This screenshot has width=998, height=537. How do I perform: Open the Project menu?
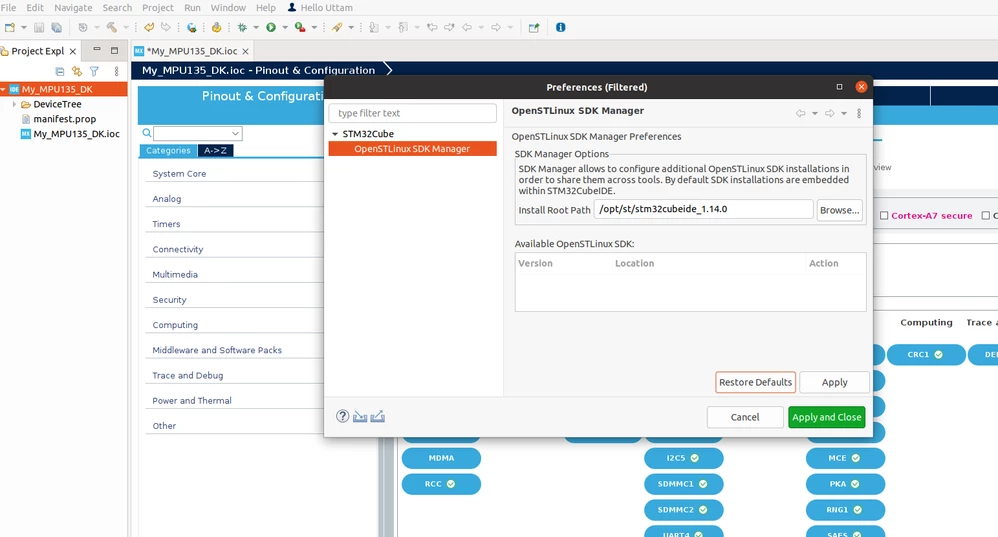(158, 8)
